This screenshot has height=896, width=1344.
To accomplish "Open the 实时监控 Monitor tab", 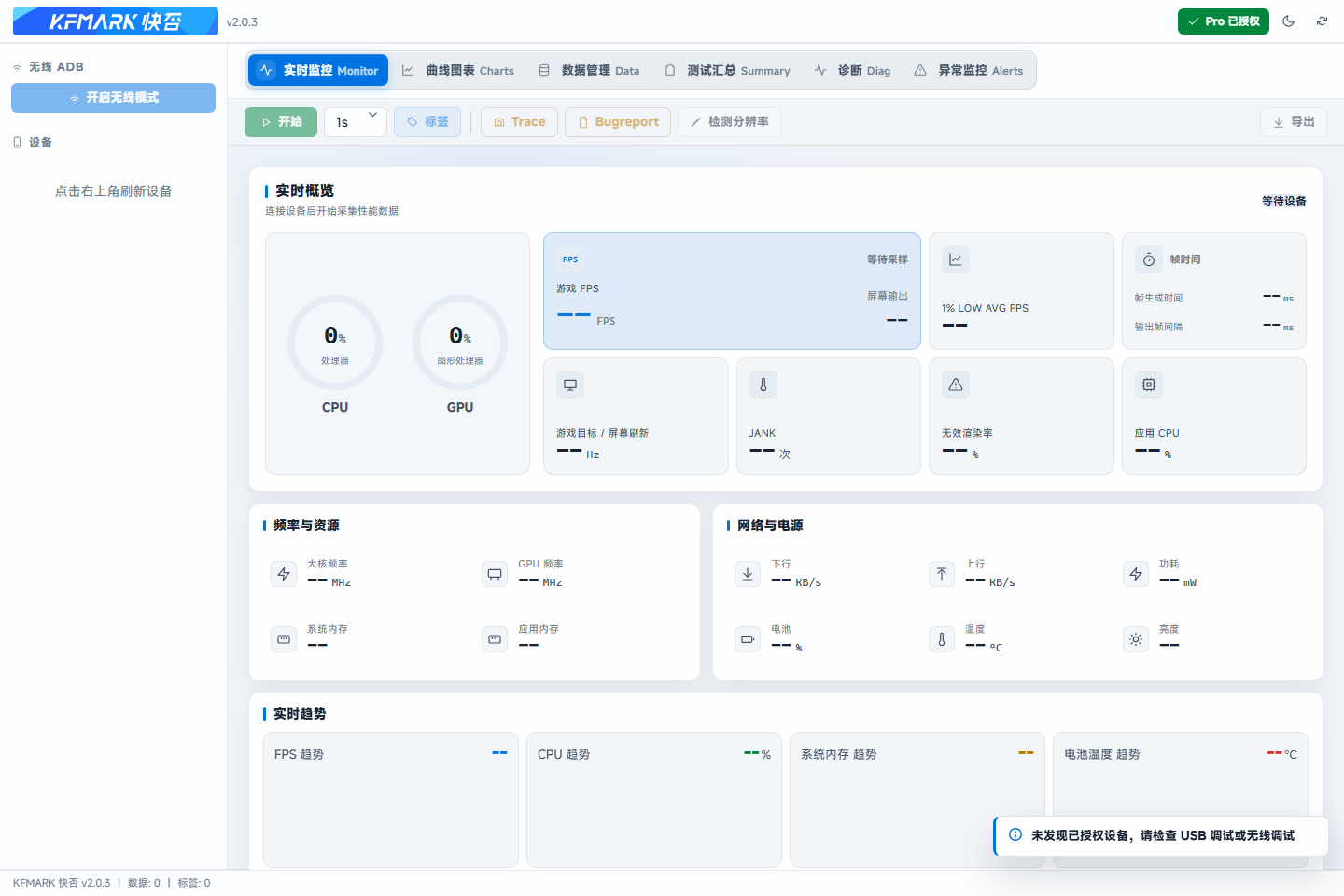I will coord(318,70).
